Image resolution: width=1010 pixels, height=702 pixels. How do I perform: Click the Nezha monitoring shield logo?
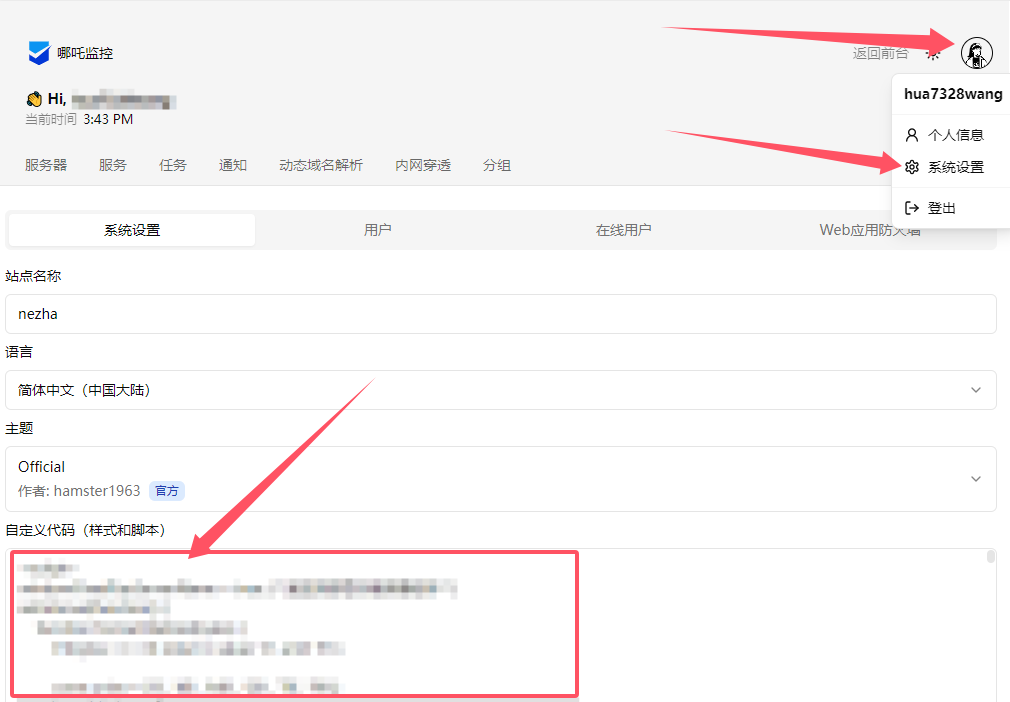point(39,53)
